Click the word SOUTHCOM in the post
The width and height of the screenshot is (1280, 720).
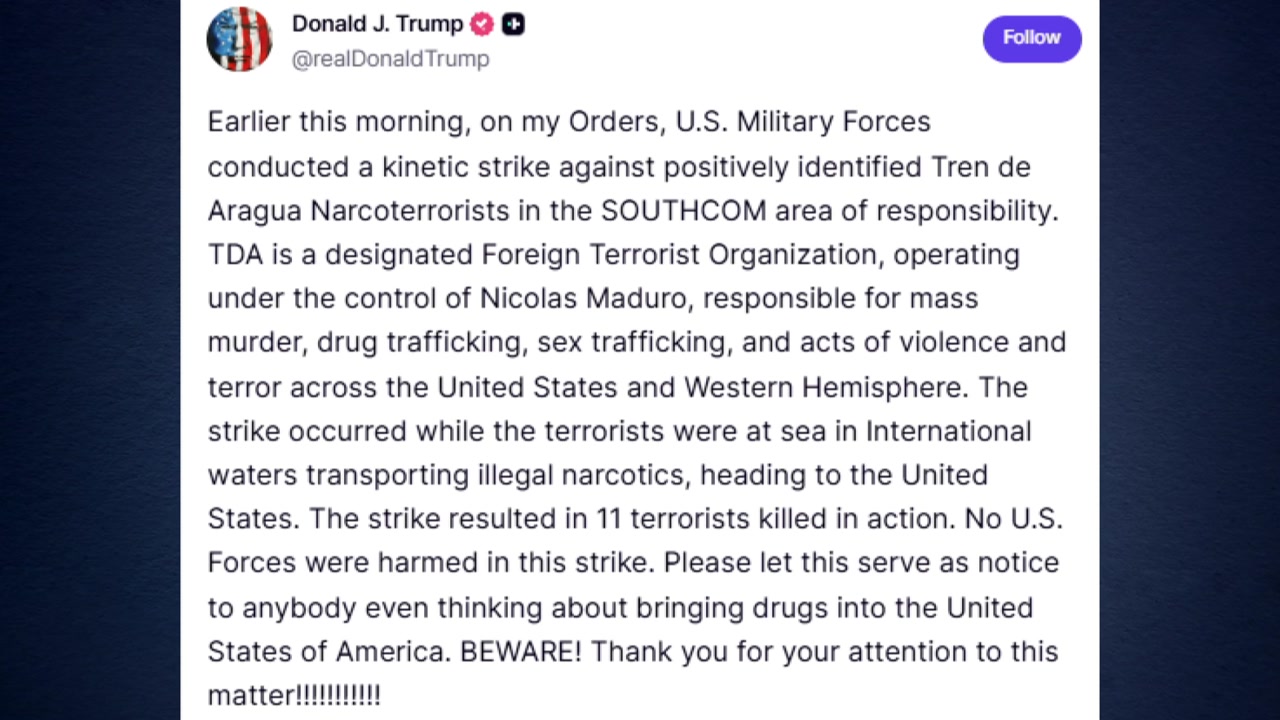coord(683,210)
